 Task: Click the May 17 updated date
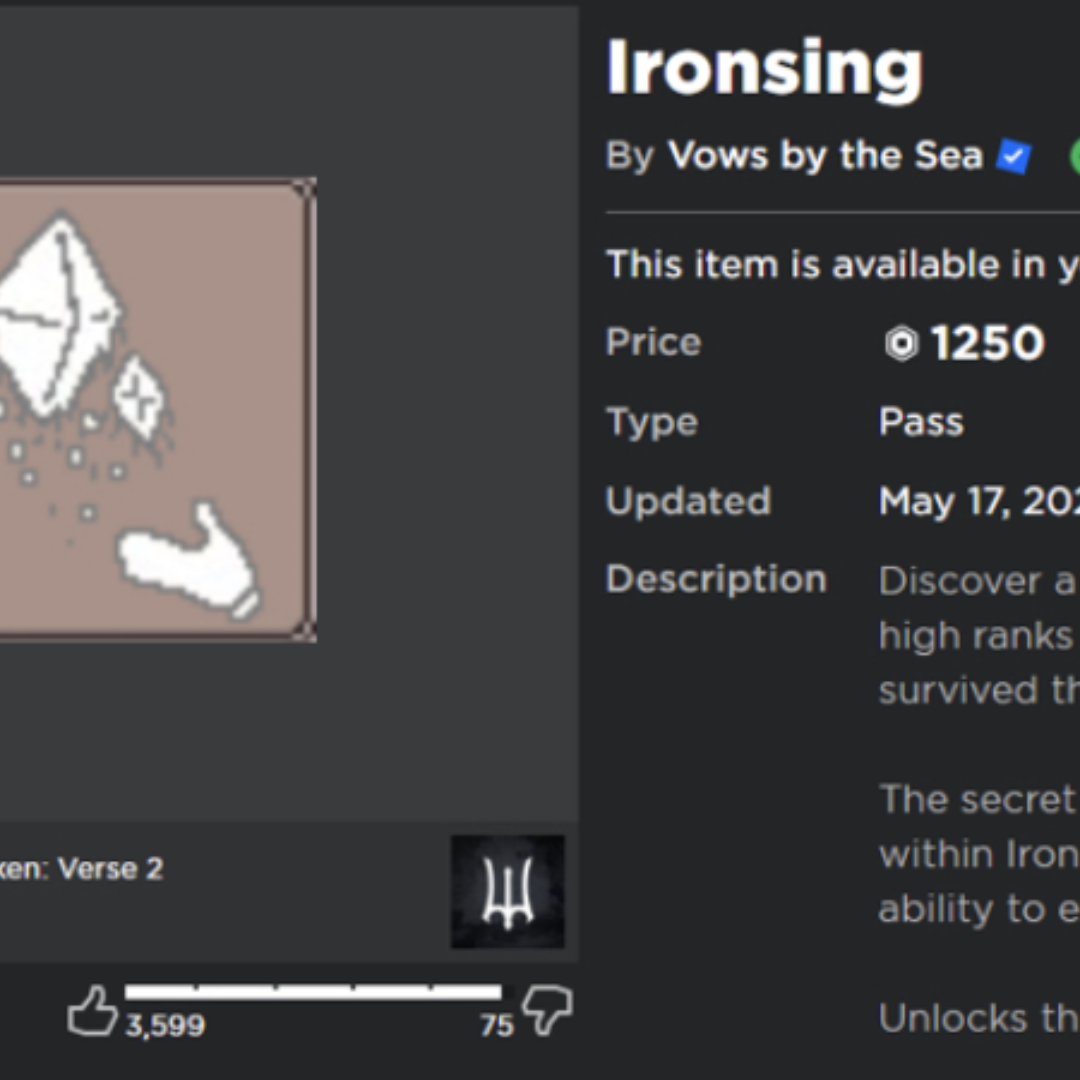point(979,501)
